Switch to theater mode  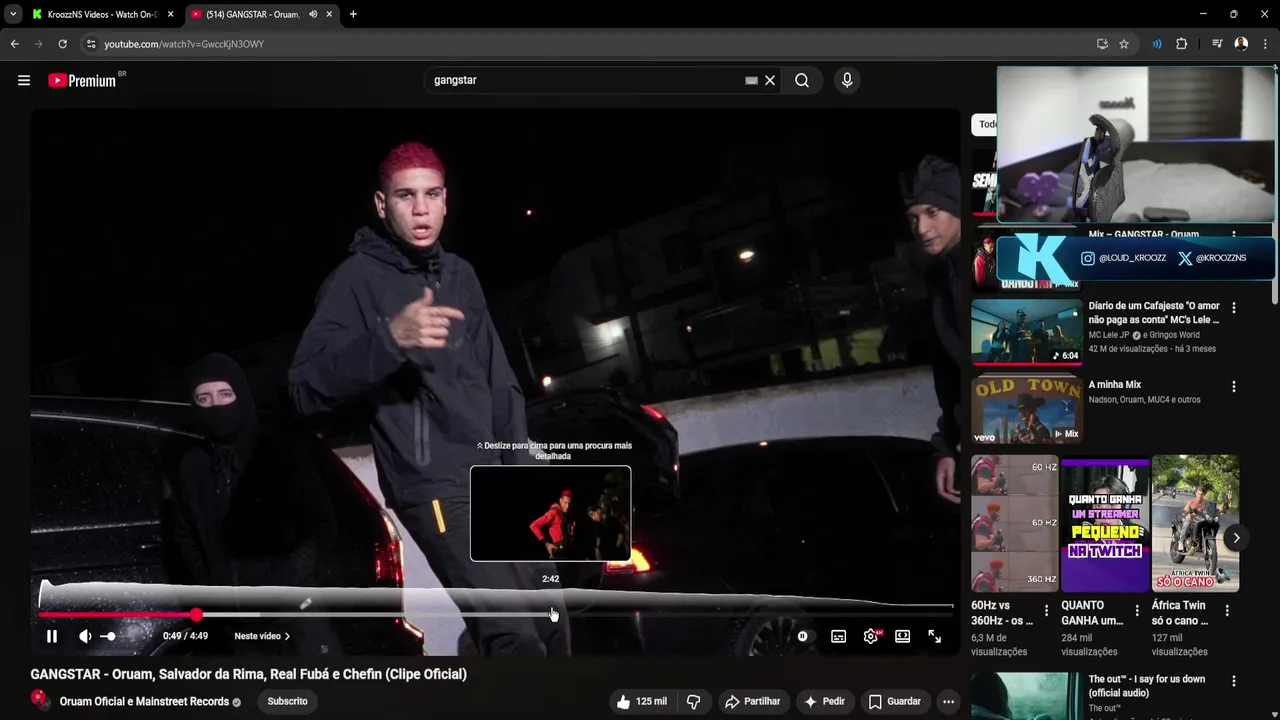[903, 636]
